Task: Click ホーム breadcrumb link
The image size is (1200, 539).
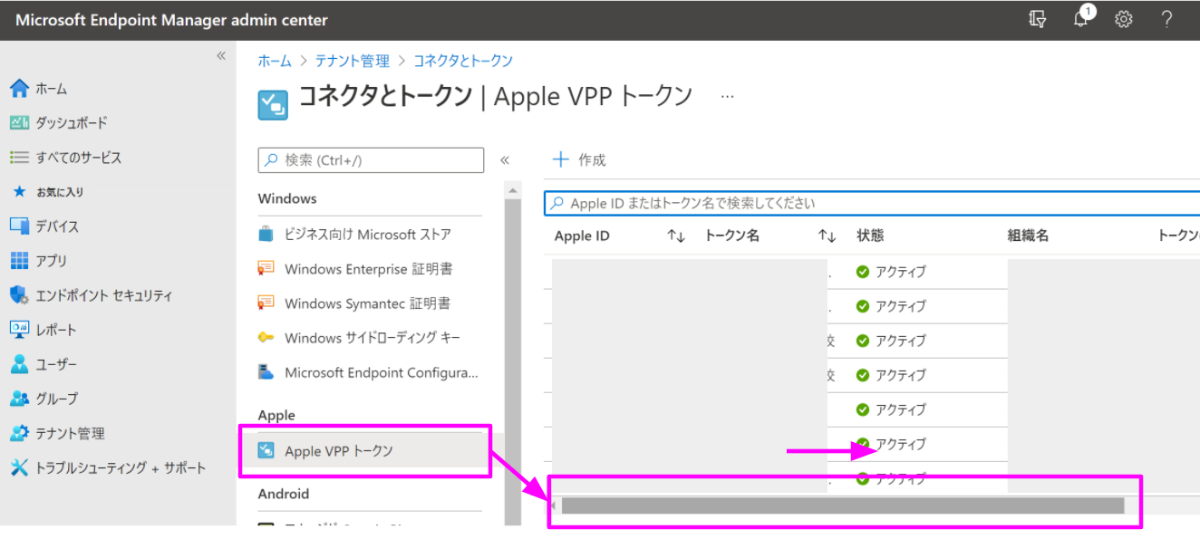Action: [x=275, y=61]
